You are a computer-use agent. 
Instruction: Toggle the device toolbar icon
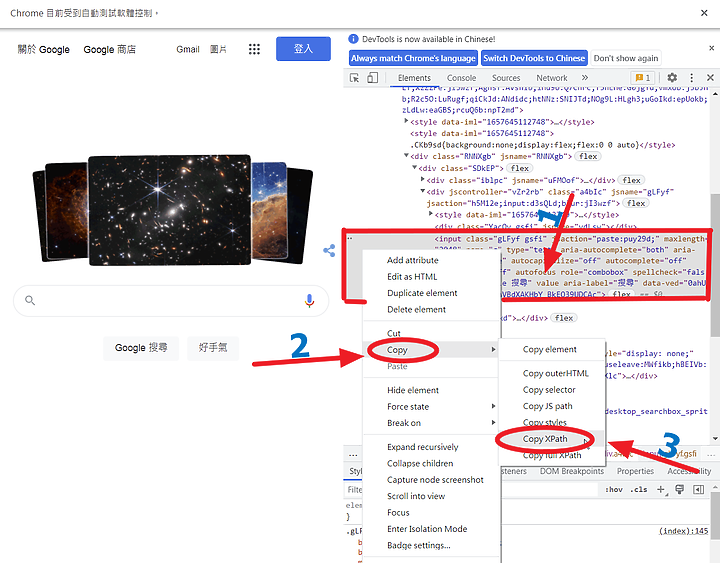click(x=372, y=78)
